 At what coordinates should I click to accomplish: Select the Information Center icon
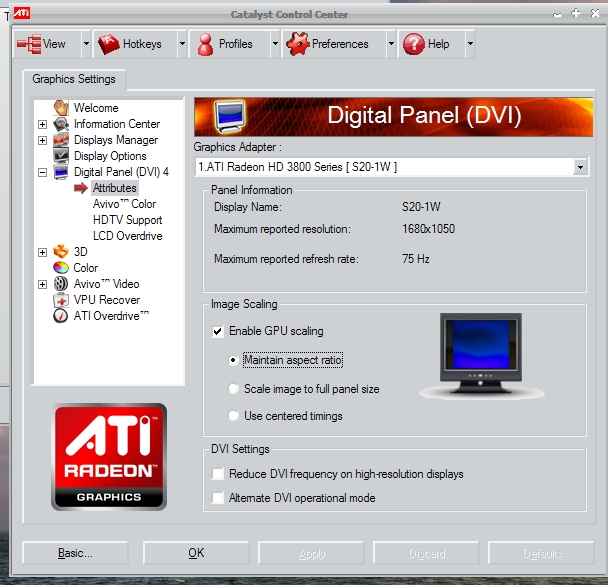[x=61, y=124]
